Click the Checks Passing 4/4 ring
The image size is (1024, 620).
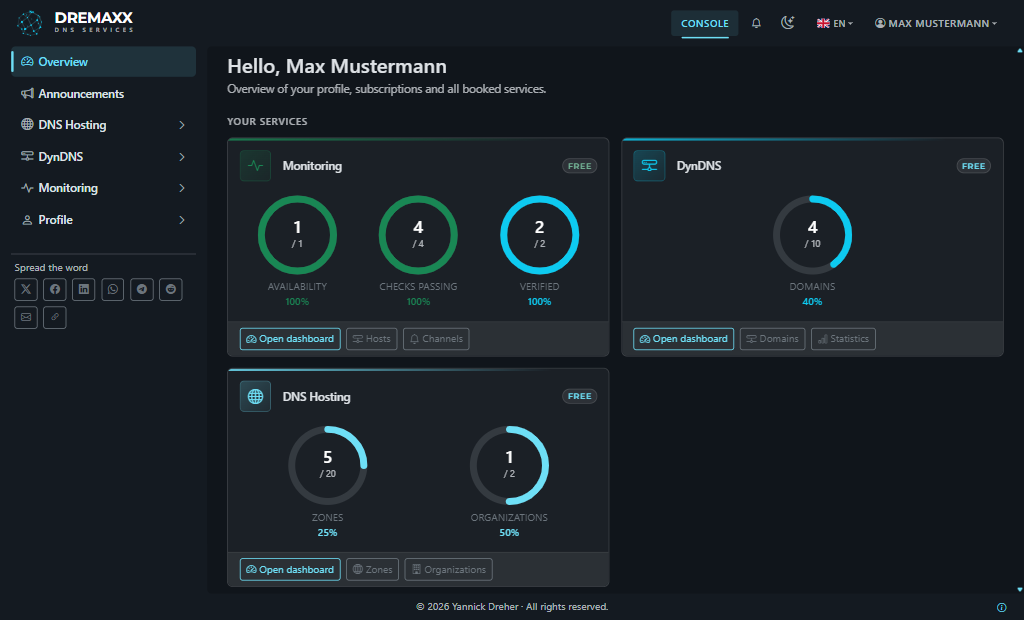click(418, 235)
